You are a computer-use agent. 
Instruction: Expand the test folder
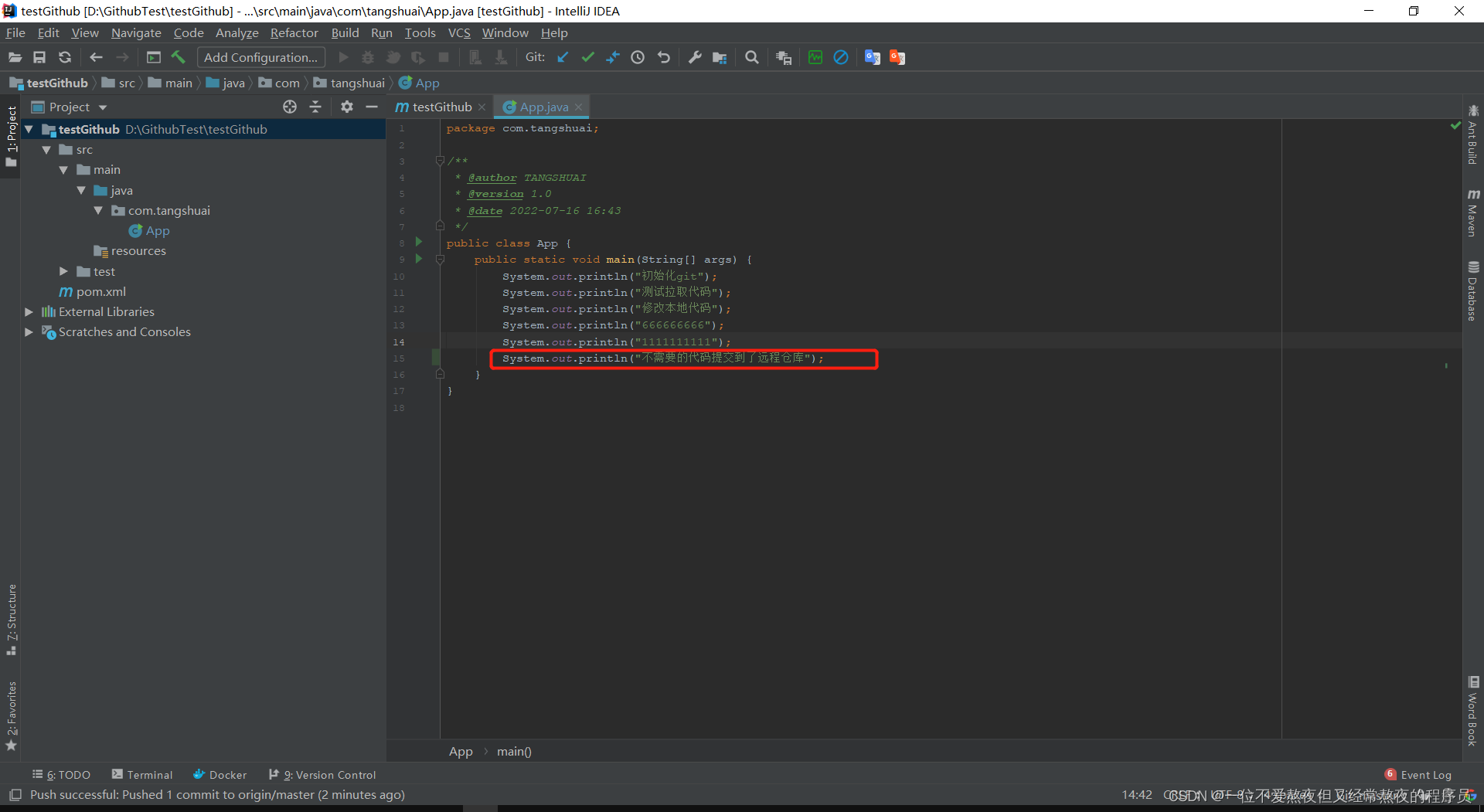pos(63,271)
